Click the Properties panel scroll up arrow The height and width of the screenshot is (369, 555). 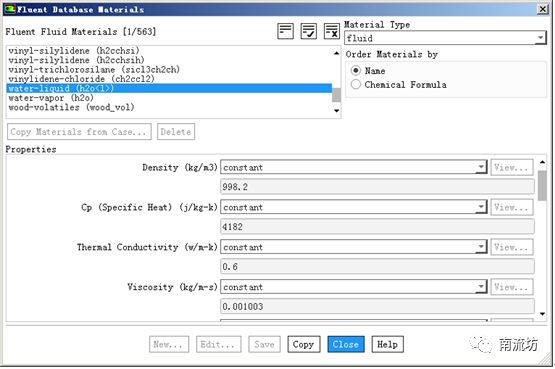[542, 162]
